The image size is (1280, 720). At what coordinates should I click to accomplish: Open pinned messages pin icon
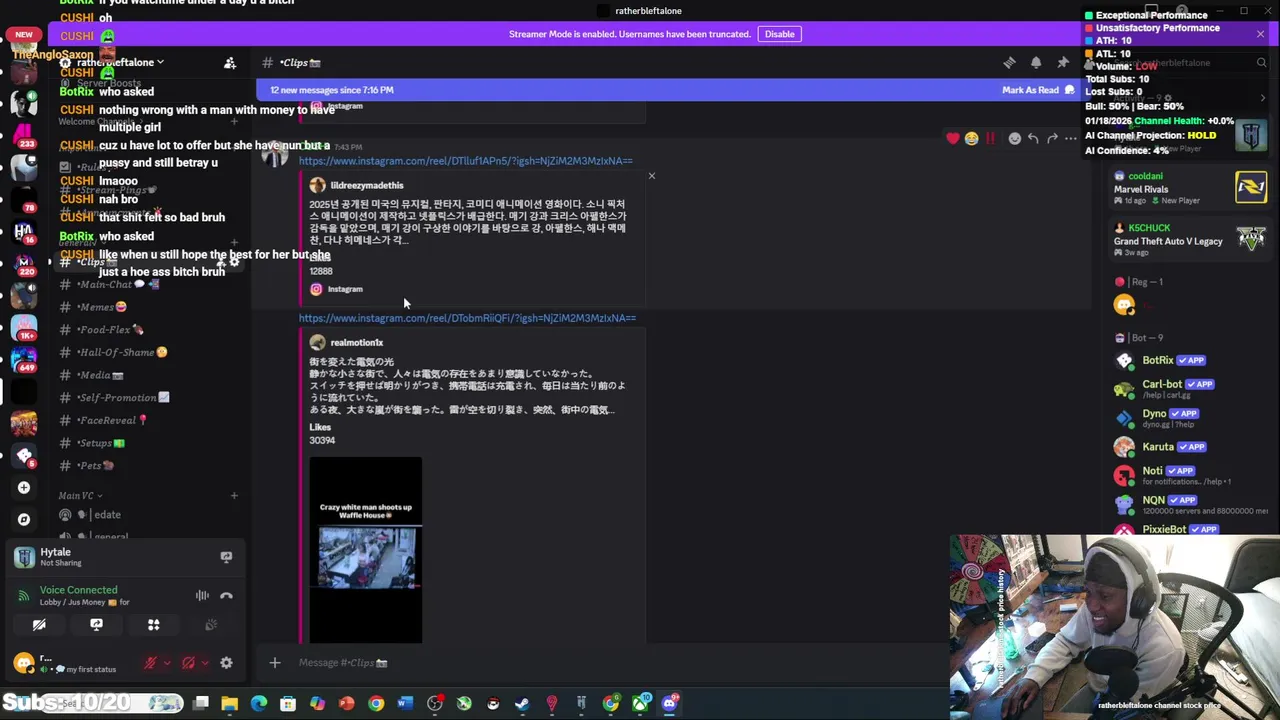pyautogui.click(x=1063, y=62)
